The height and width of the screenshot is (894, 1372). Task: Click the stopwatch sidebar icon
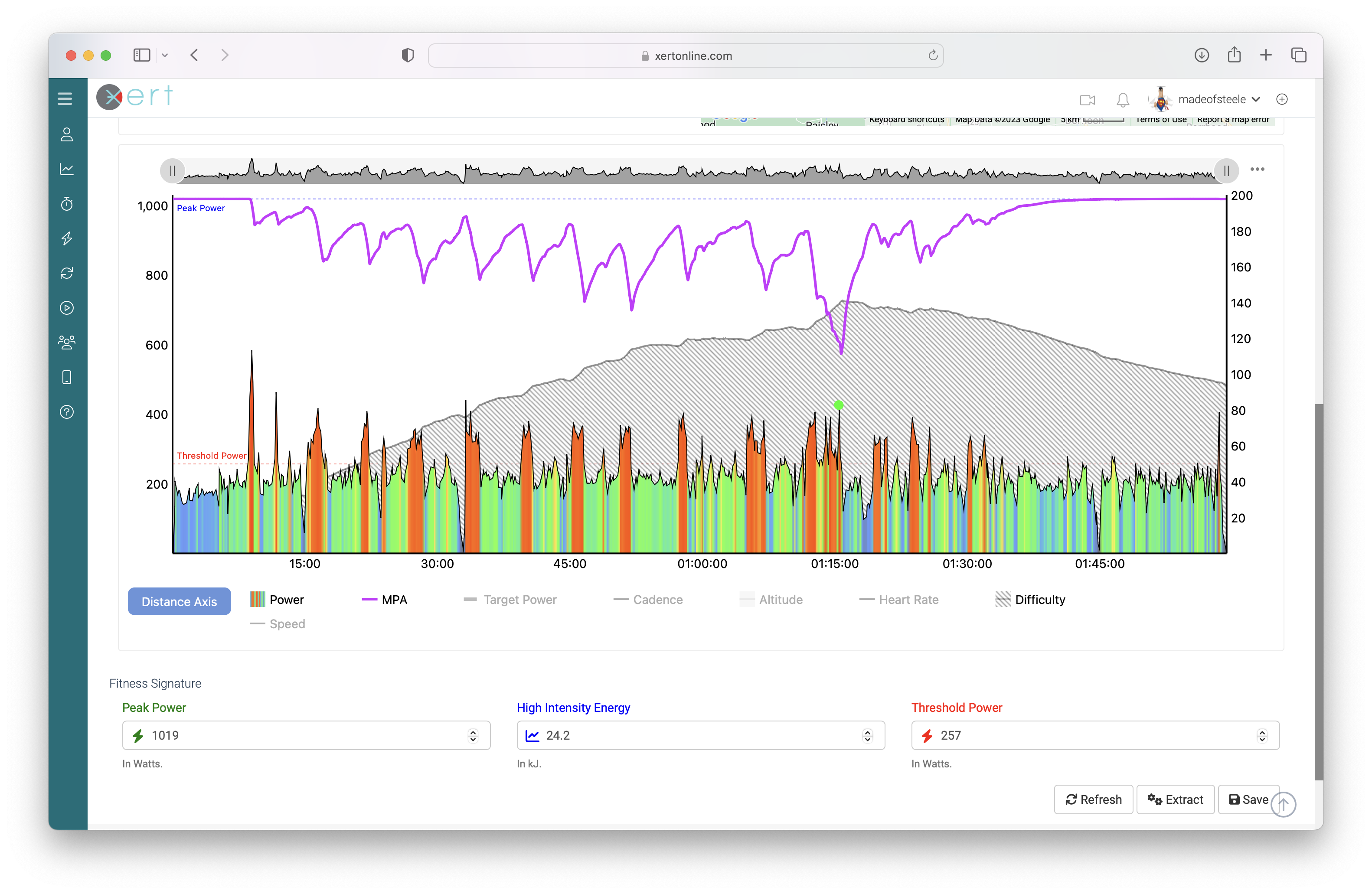67,203
